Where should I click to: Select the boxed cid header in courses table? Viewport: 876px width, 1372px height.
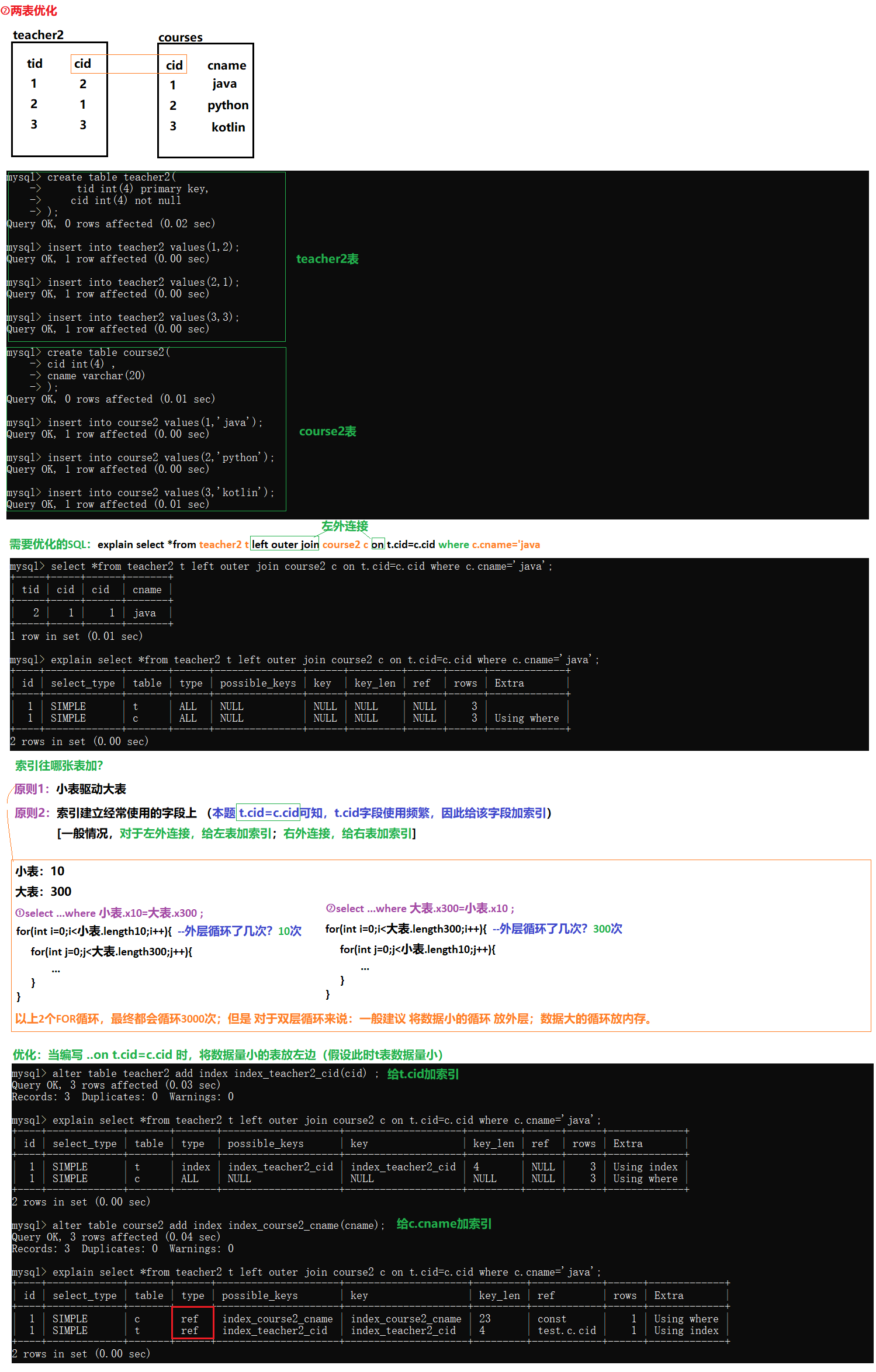point(174,65)
